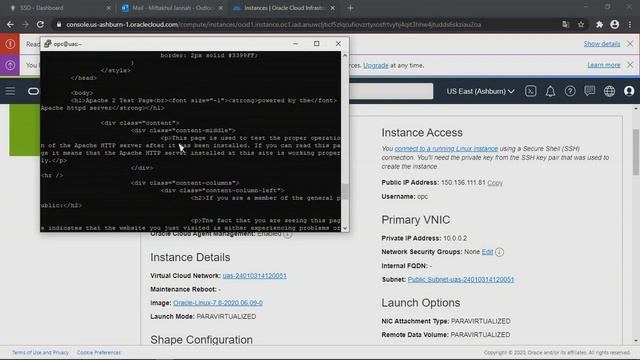Click the browser address bar URL
Image resolution: width=640 pixels, height=360 pixels.
273,24
